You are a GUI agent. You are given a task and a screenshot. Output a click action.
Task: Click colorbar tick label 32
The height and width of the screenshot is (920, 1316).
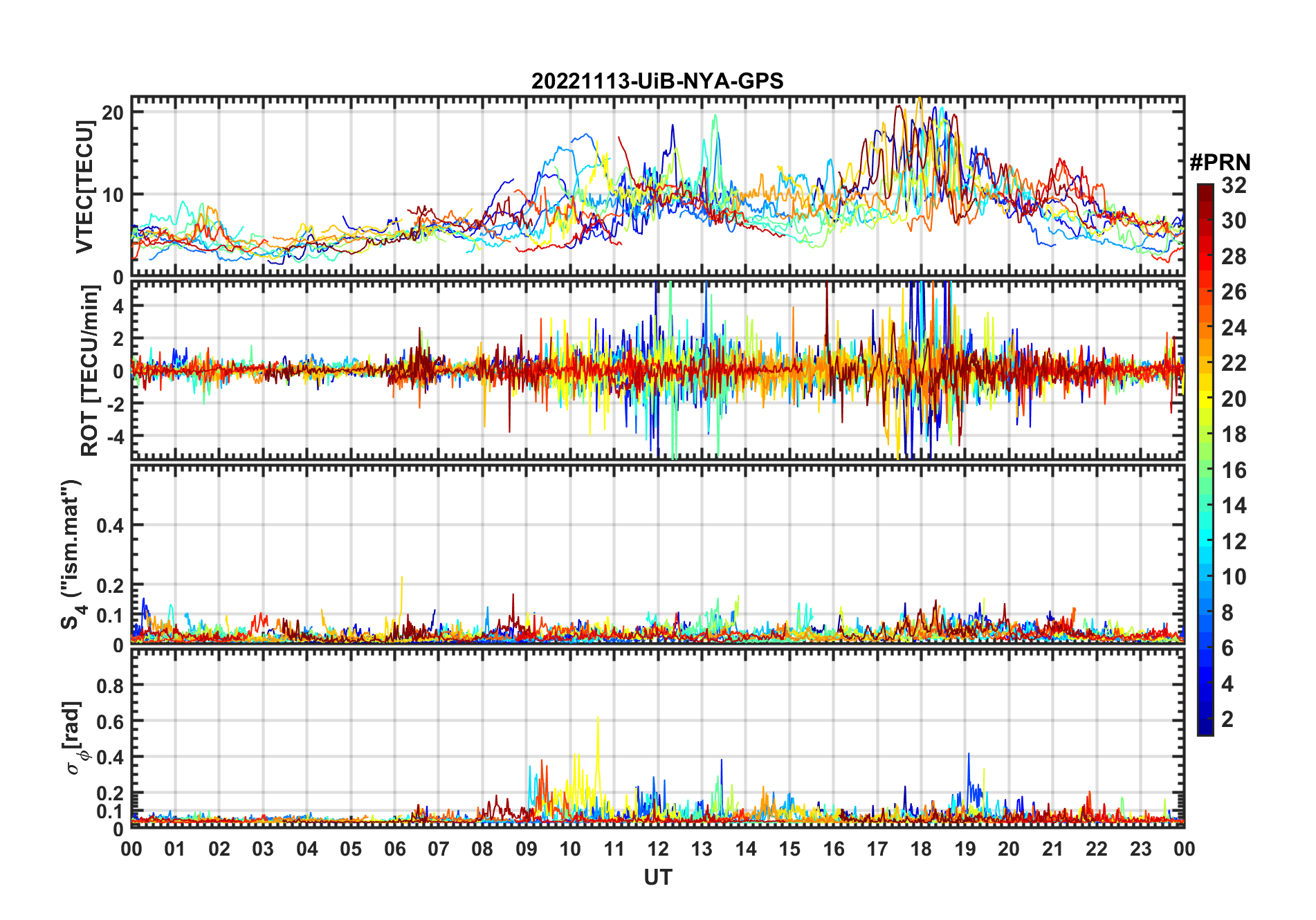click(x=1234, y=185)
